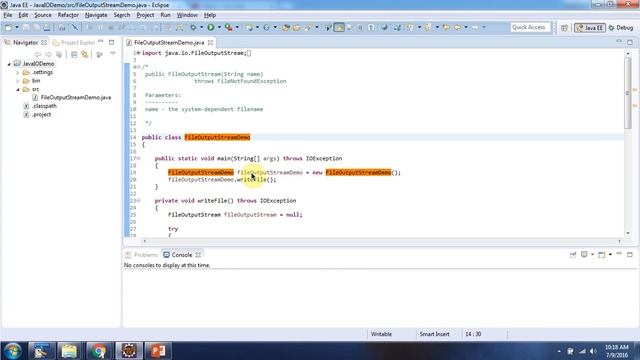Open the Help menu
The image size is (640, 360).
pos(210,15)
